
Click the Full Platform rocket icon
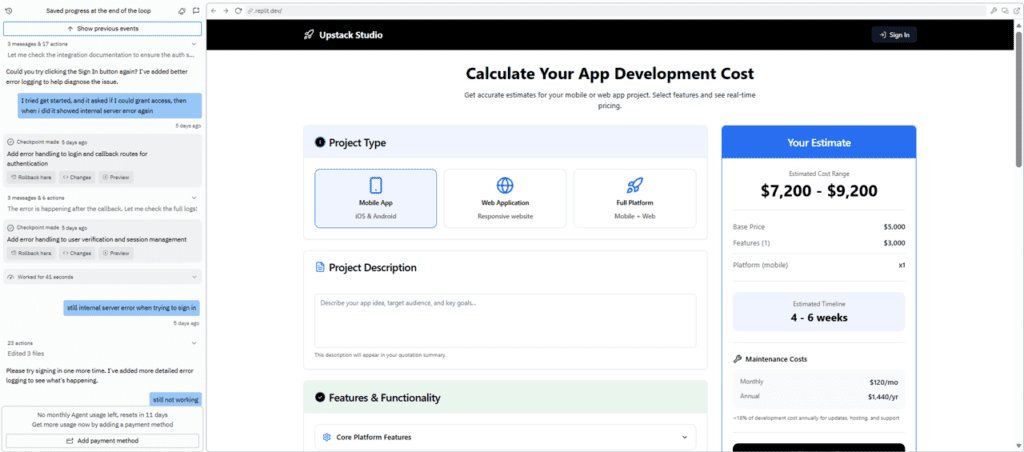click(x=634, y=185)
